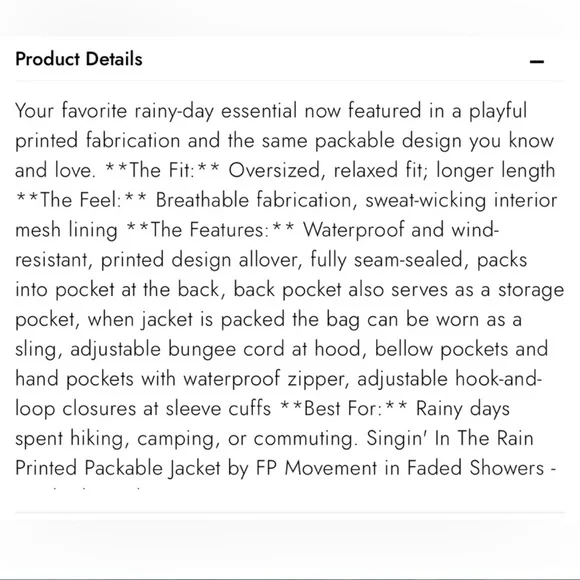Click the "Faded Showers" color name text
Viewport: 580px width, 580px height.
click(x=475, y=468)
